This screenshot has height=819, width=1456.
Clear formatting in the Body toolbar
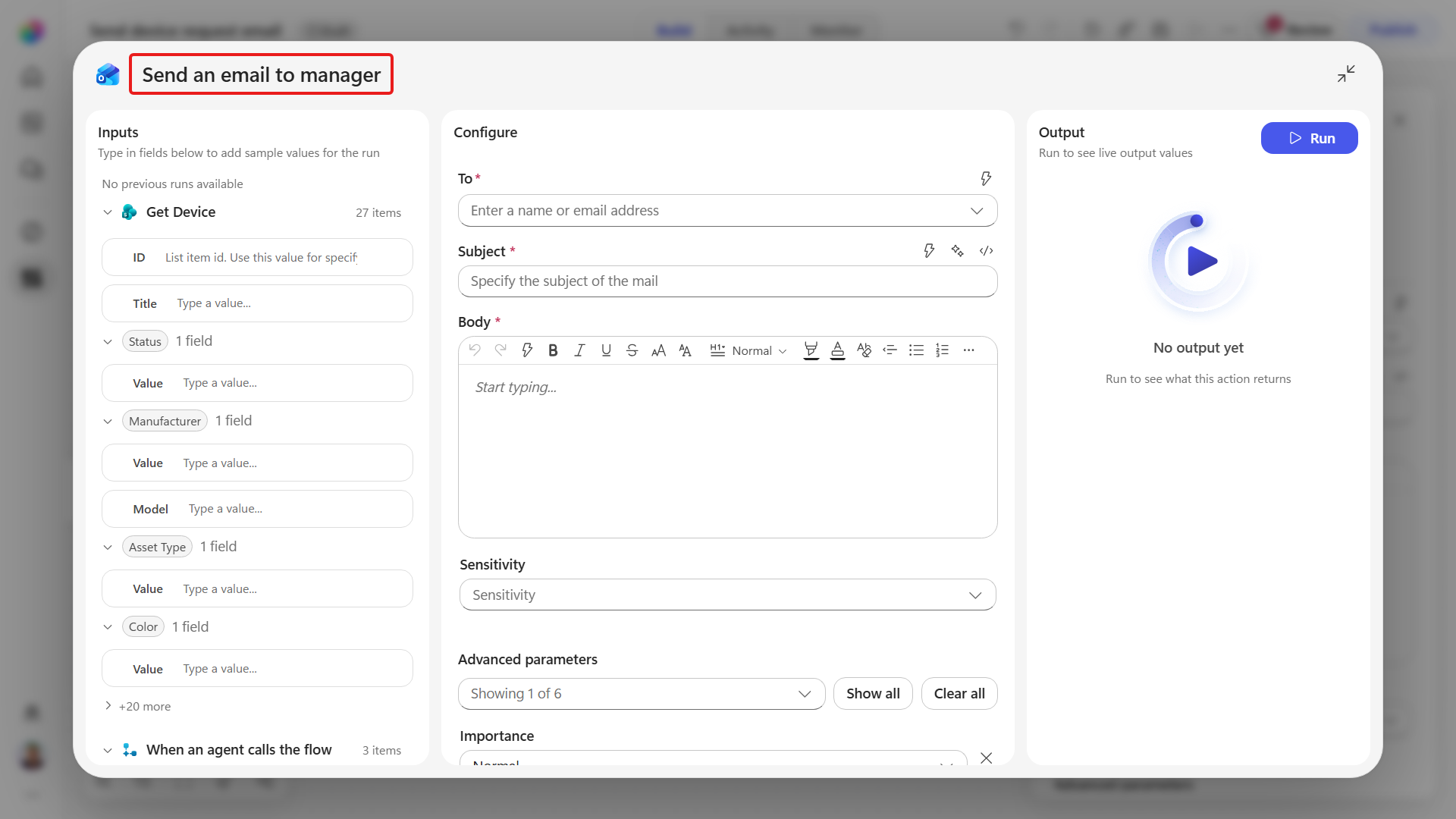tap(864, 350)
